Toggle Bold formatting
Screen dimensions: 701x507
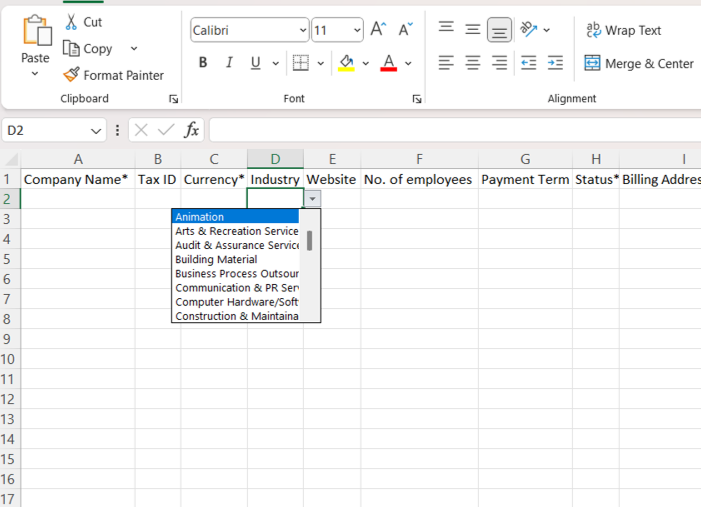(203, 63)
